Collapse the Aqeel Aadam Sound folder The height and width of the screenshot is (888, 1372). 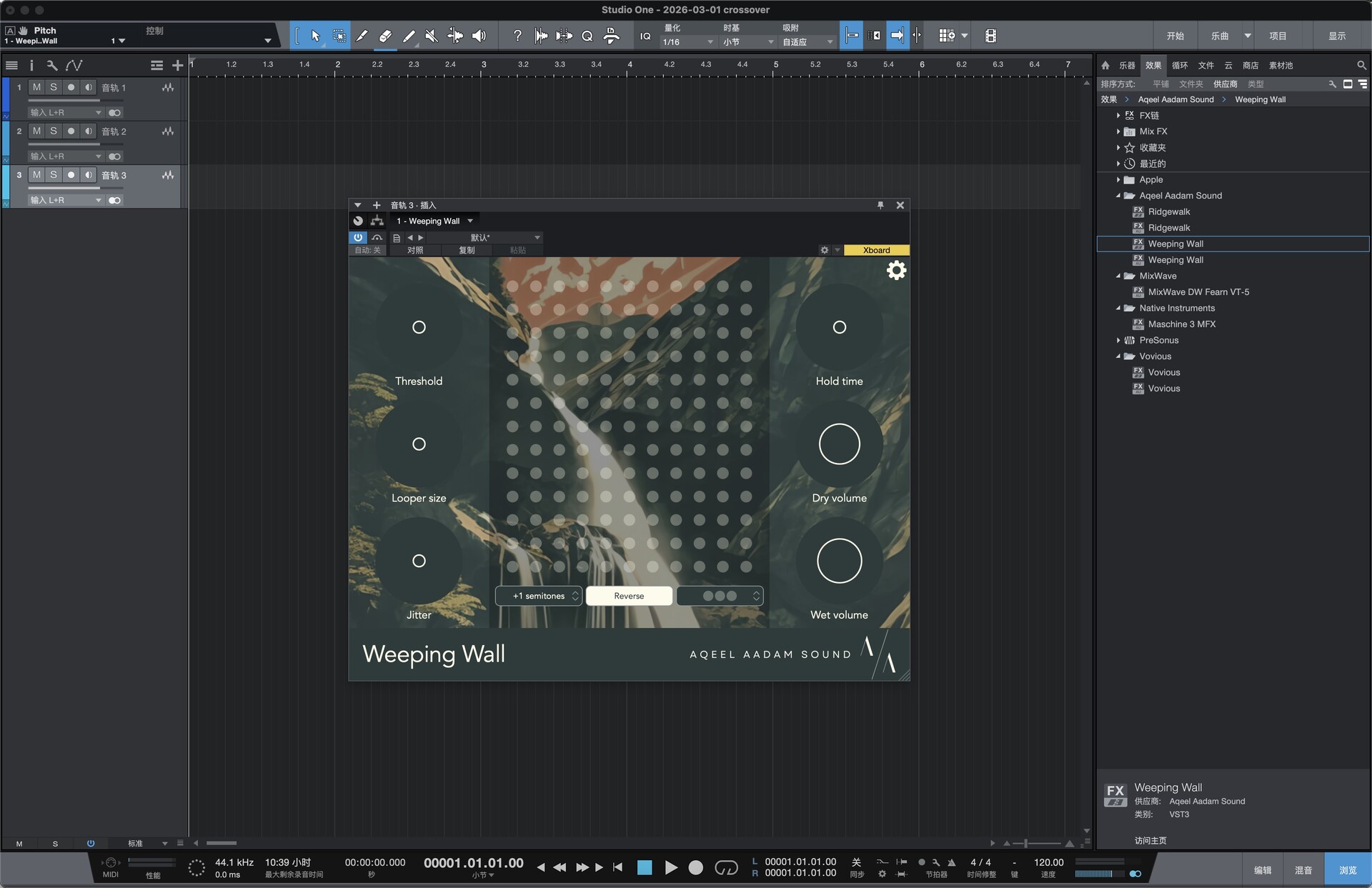[x=1118, y=196]
